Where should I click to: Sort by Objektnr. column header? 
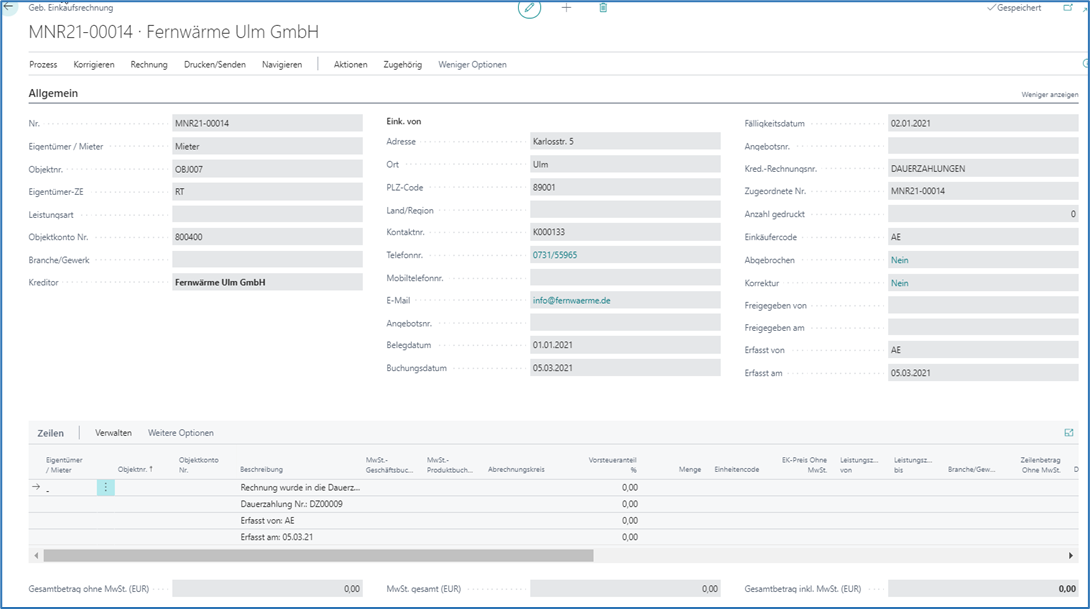point(135,469)
